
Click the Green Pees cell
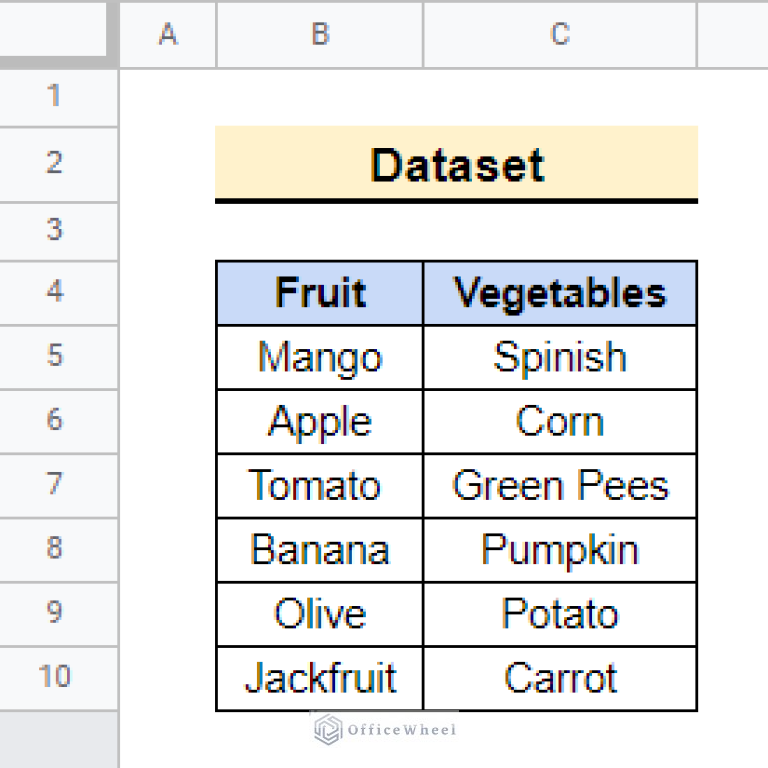tap(560, 485)
